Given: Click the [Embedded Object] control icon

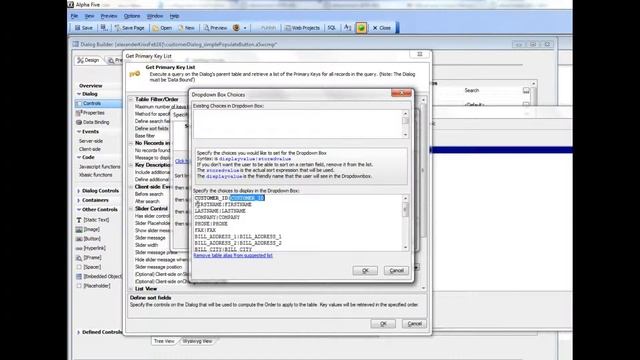Looking at the screenshot, I should (79, 276).
